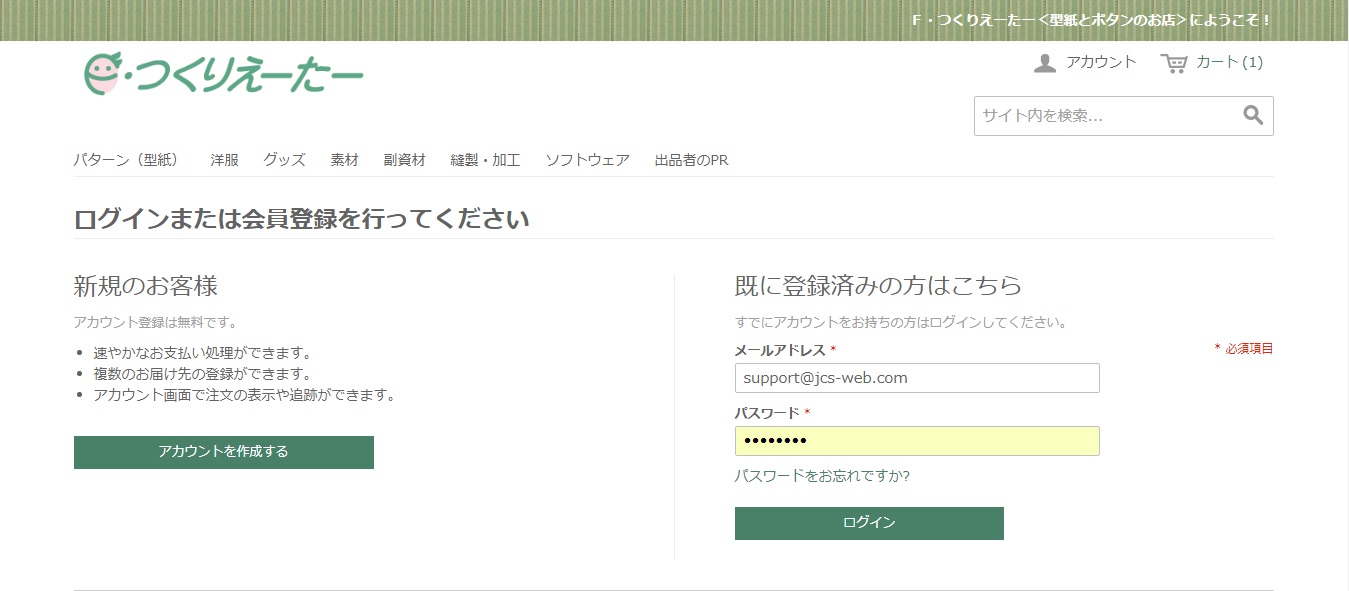1349x591 pixels.
Task: Click the つくりえーたー site logo
Action: point(222,73)
